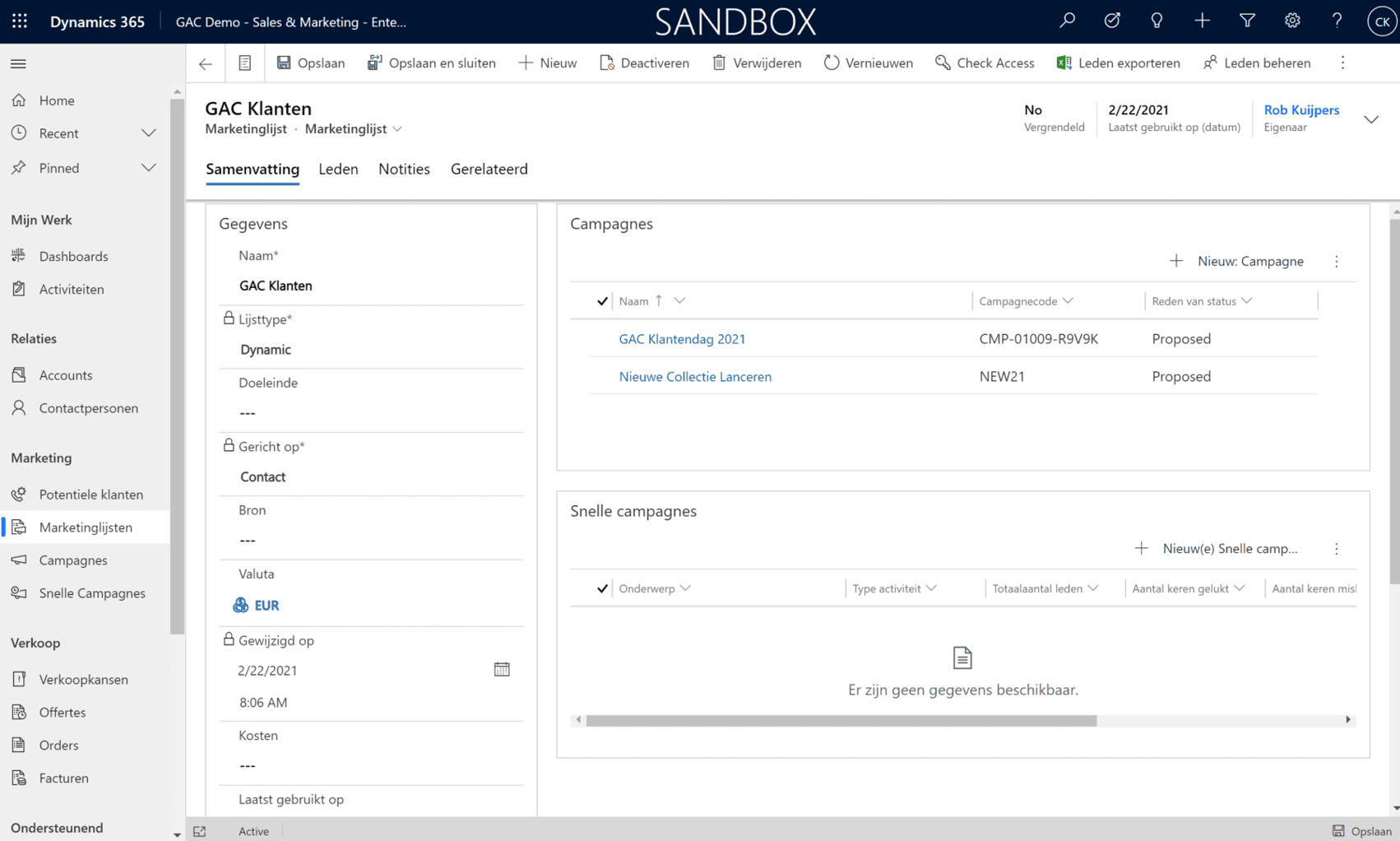Click Leden exporteren

click(1118, 63)
